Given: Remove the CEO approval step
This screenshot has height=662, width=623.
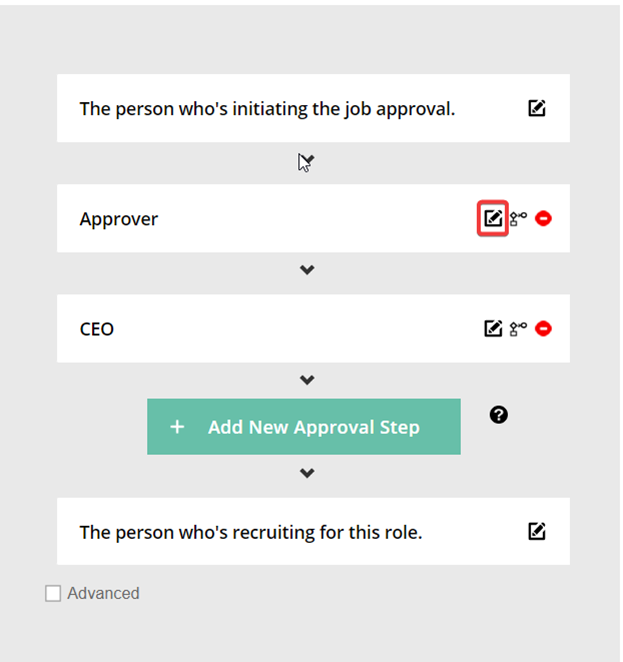Looking at the screenshot, I should tap(543, 328).
